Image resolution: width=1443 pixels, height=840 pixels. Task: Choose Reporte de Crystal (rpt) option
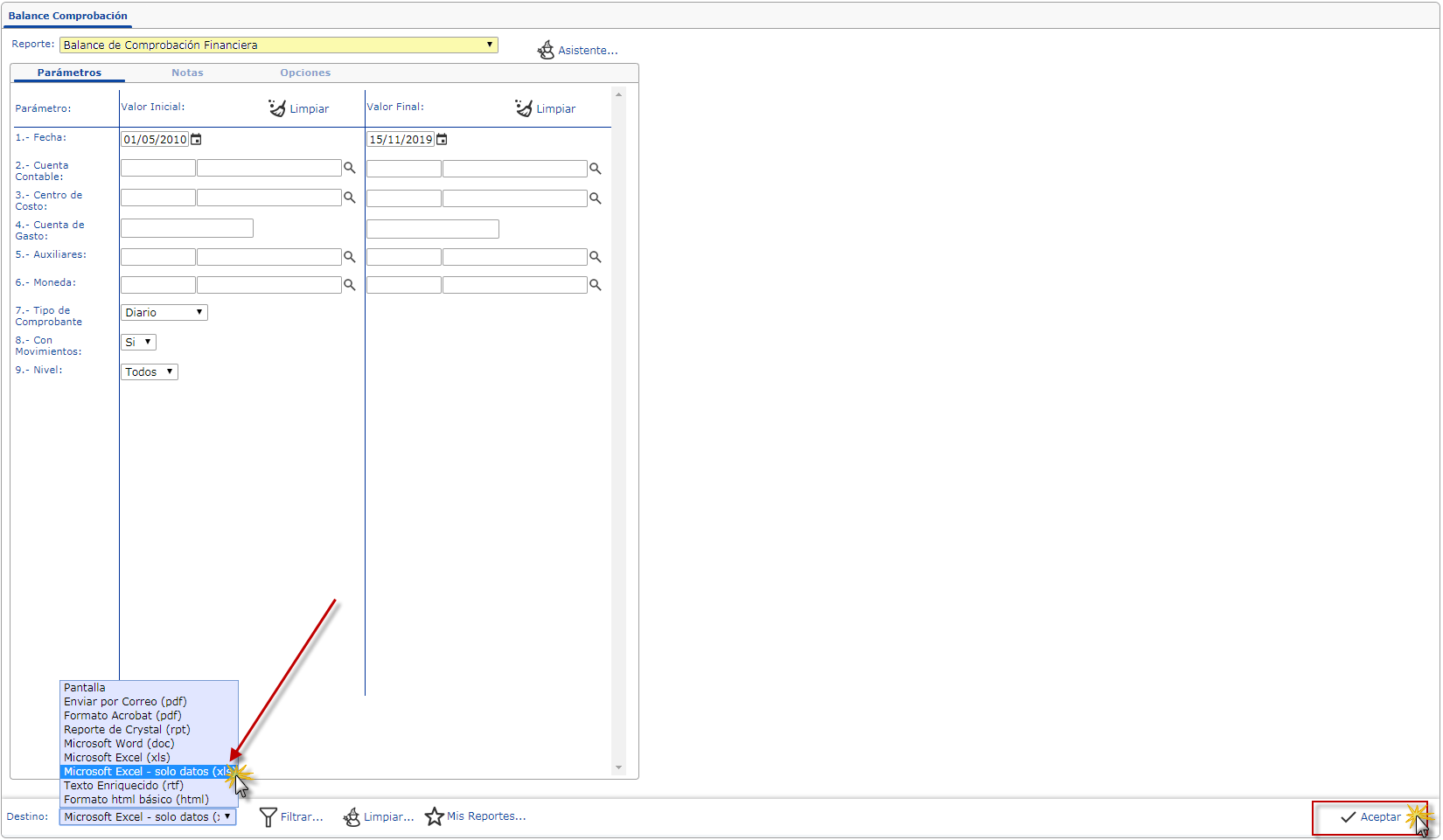click(x=149, y=730)
